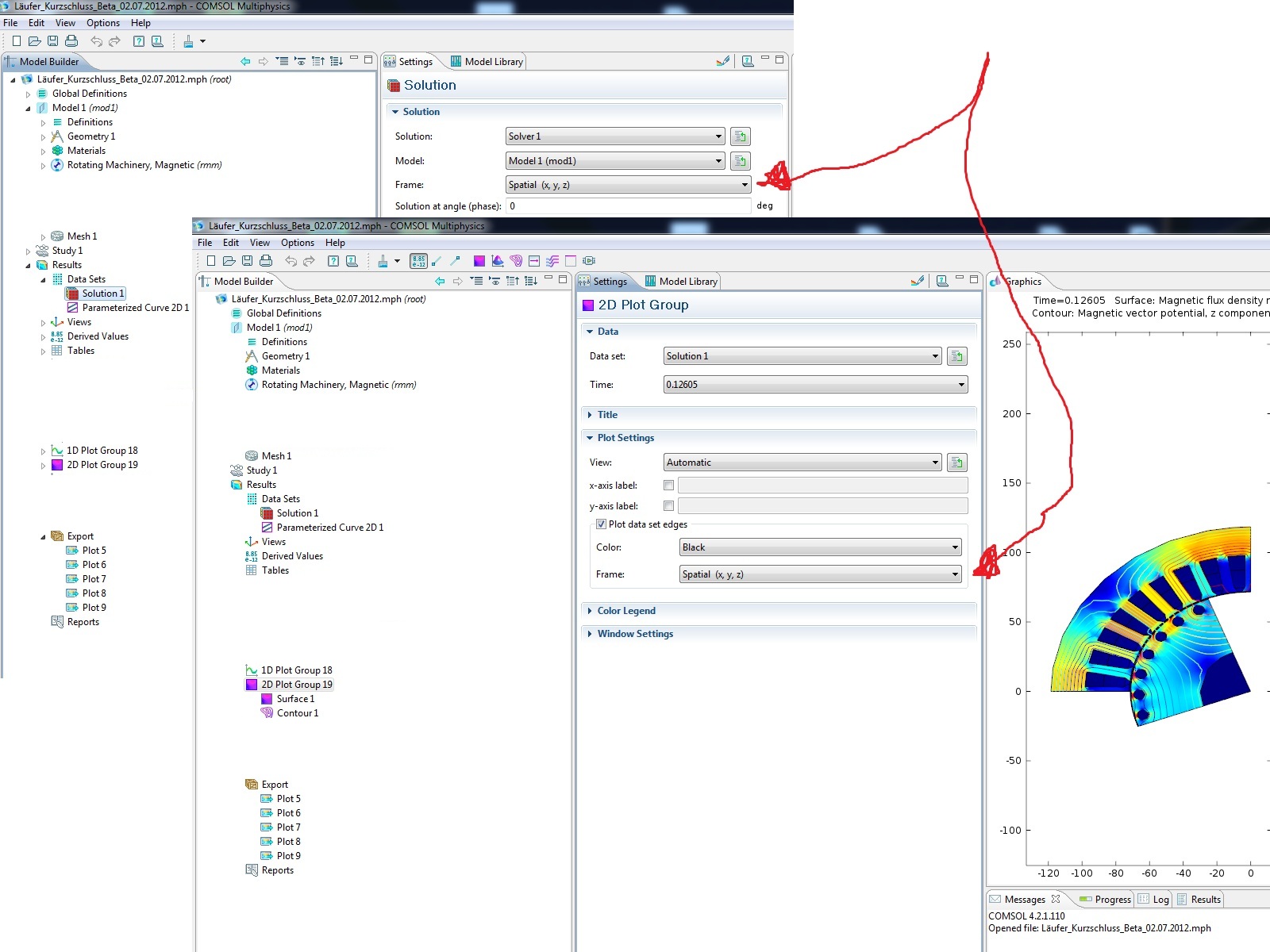Viewport: 1270px width, 952px height.
Task: Click go-to-source icon beside View dropdown
Action: [957, 463]
